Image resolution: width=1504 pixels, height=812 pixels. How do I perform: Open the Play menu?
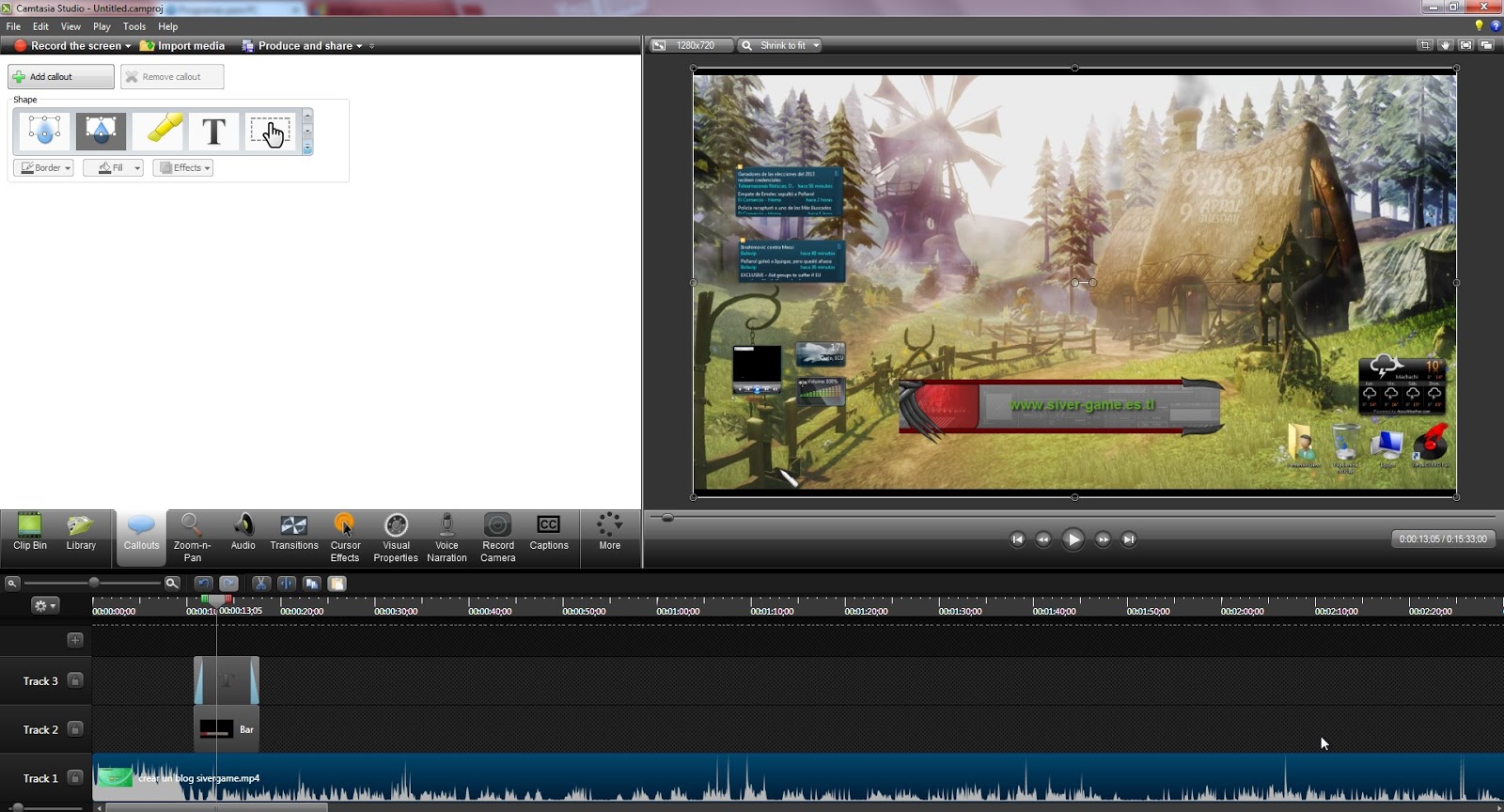(102, 26)
